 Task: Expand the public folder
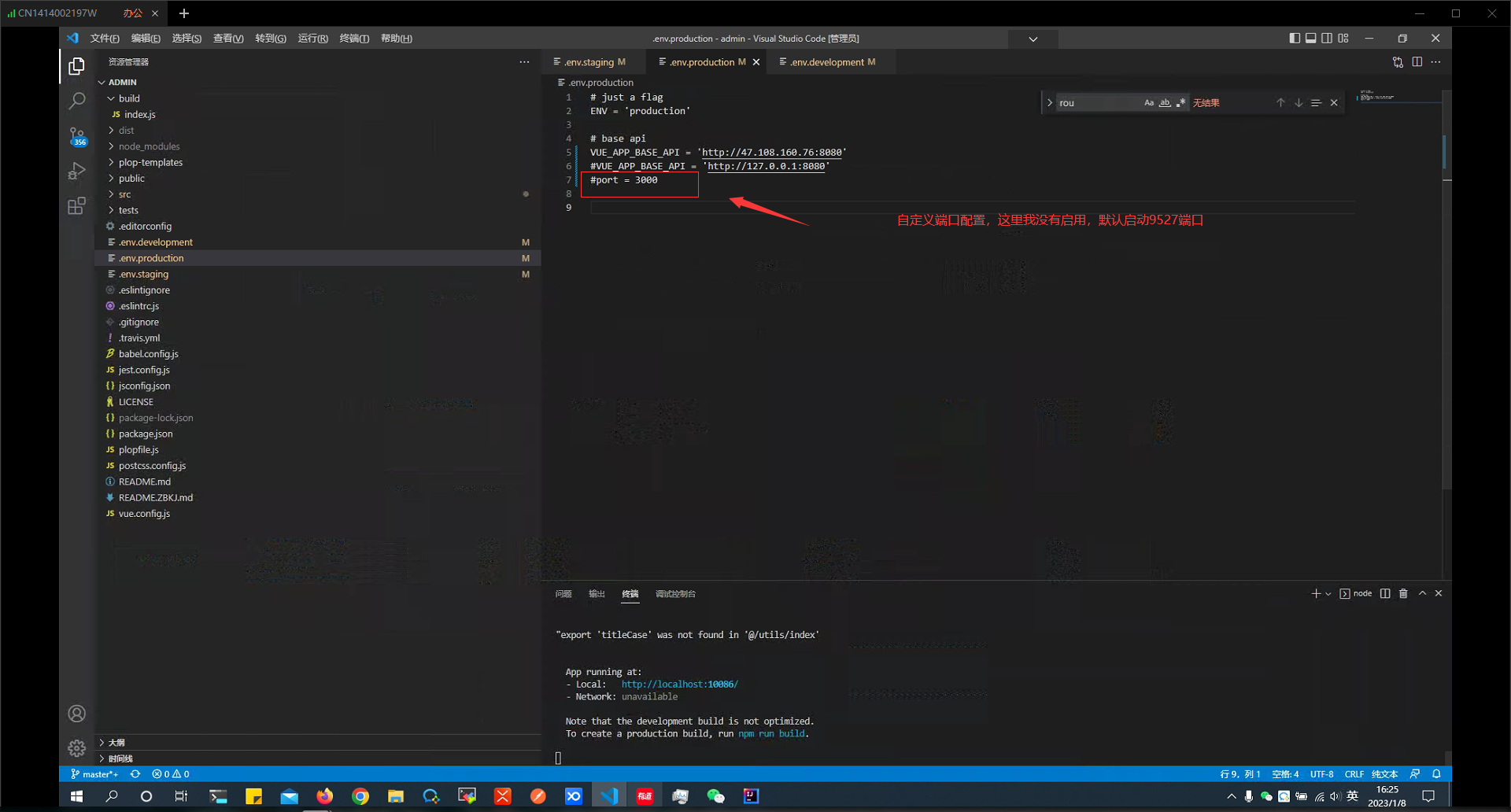coord(111,179)
